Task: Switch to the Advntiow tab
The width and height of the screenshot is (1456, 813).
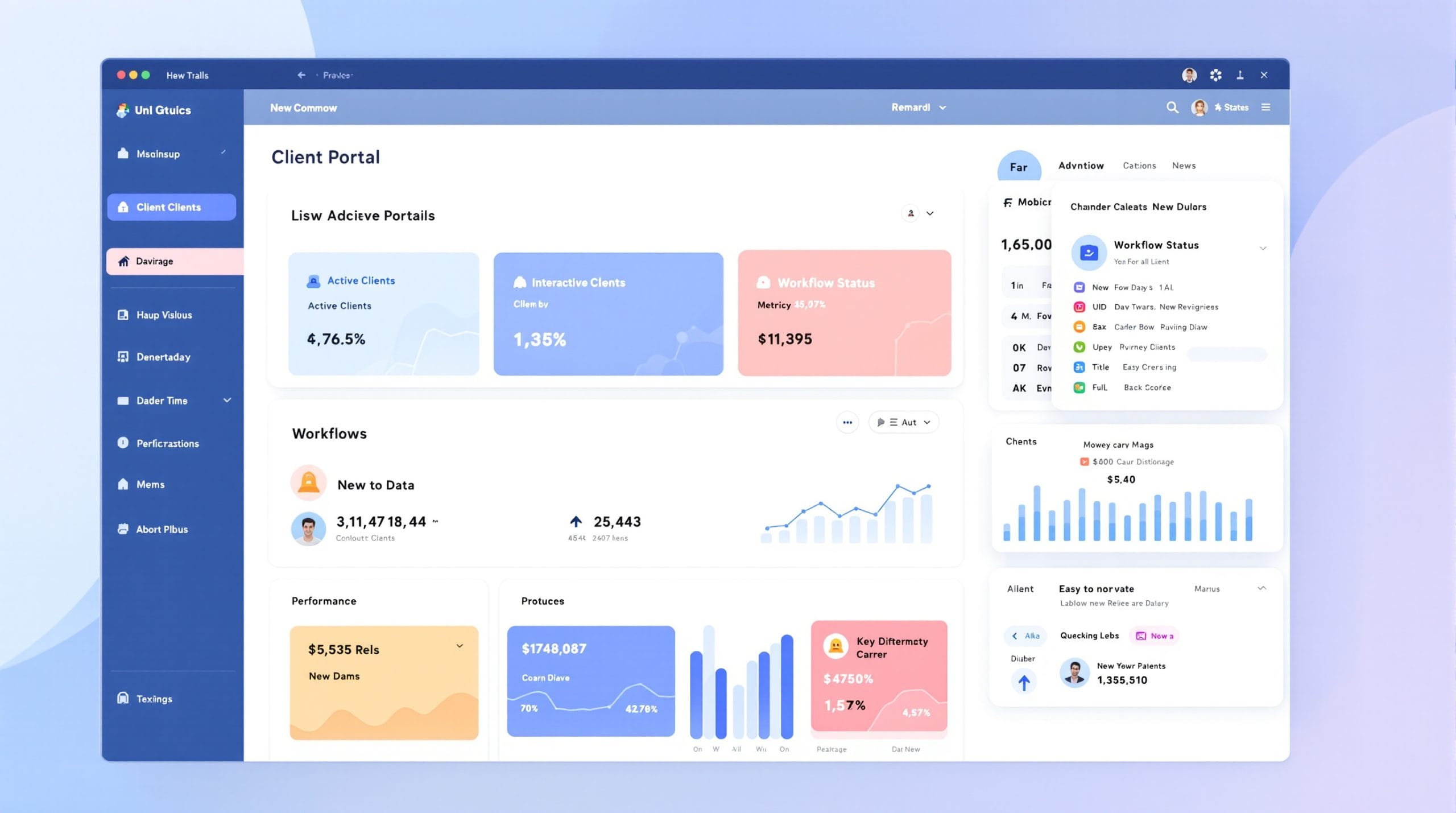Action: 1081,166
